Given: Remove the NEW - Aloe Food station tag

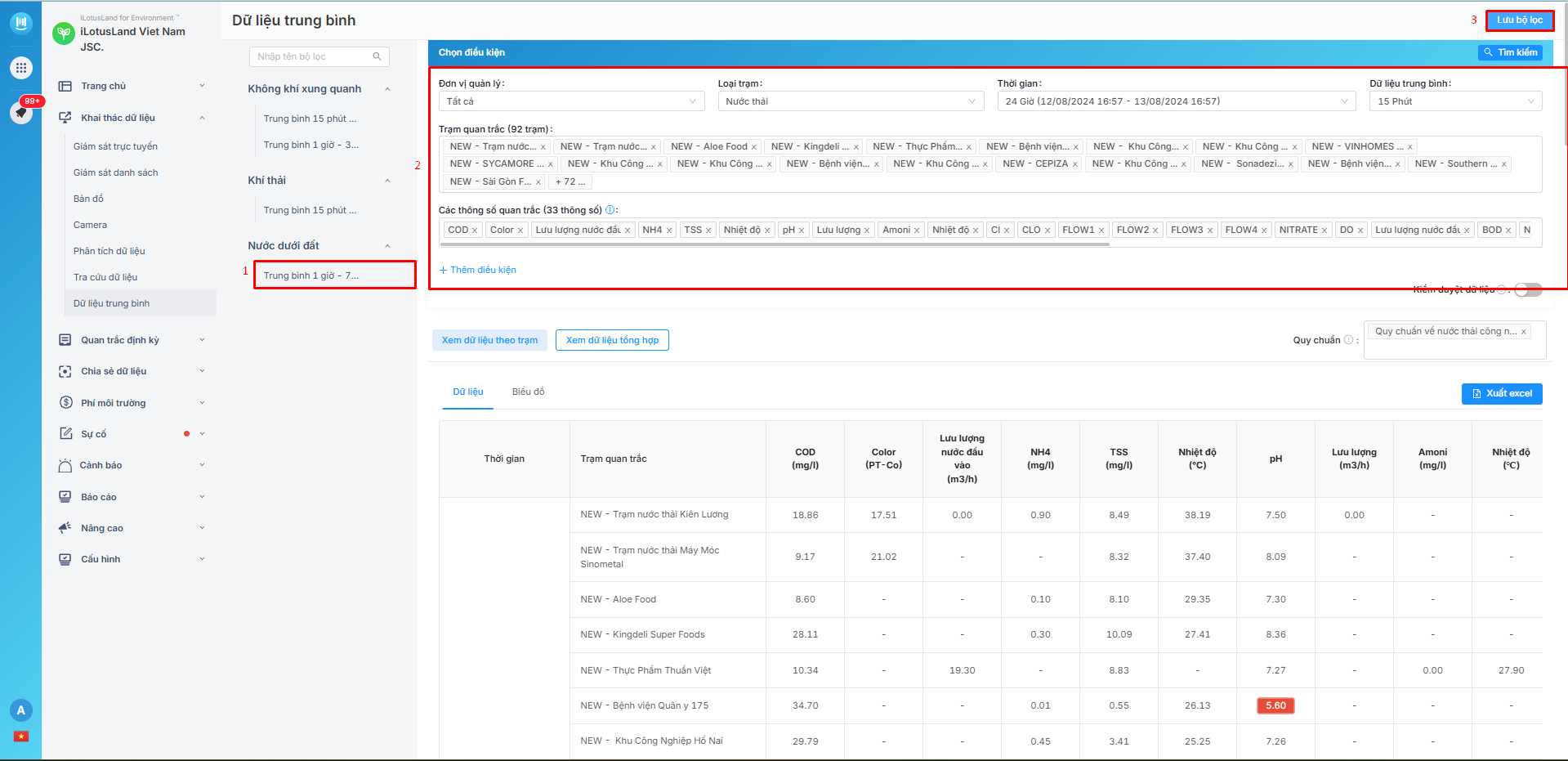Looking at the screenshot, I should tap(754, 147).
